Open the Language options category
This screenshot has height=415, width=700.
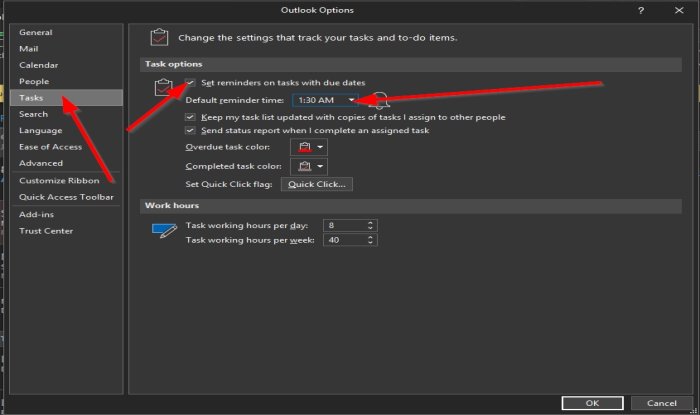(41, 131)
